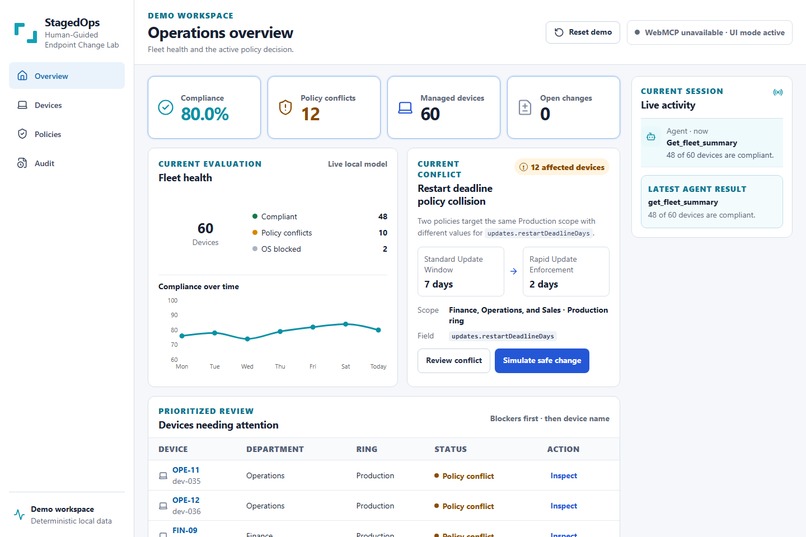Viewport: 806px width, 537px height.
Task: Click the Review conflict button
Action: coord(453,361)
